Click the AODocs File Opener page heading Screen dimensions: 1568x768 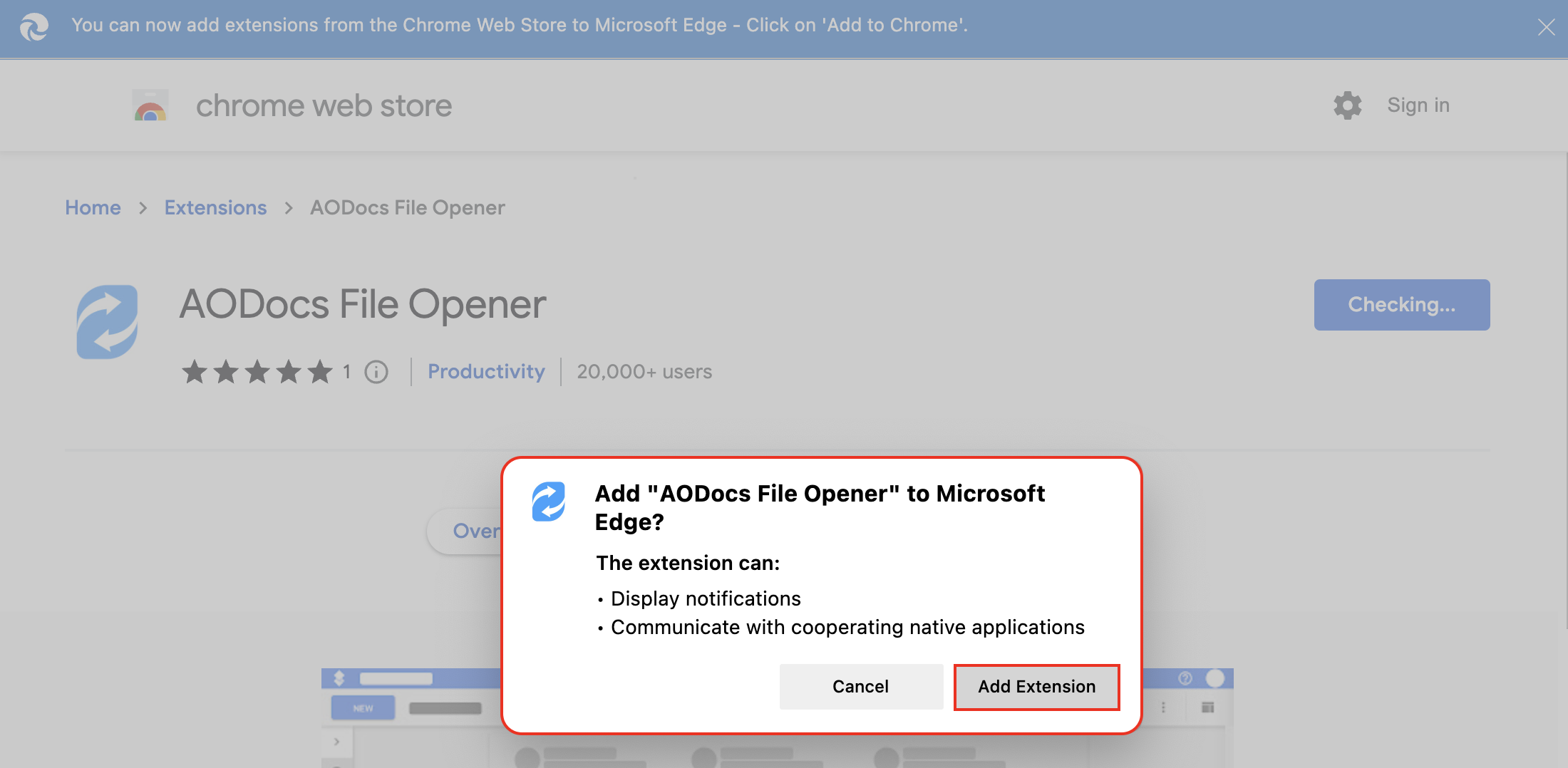coord(363,305)
